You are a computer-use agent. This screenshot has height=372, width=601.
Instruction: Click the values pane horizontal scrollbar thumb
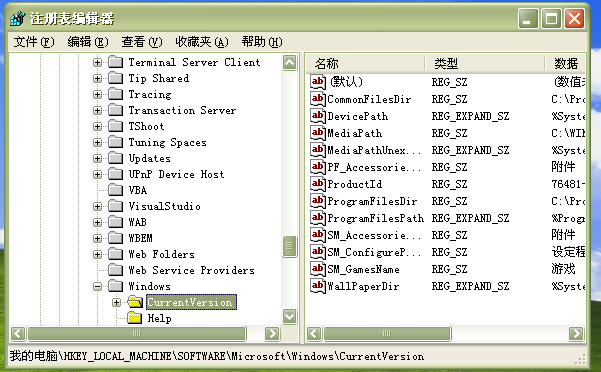click(x=387, y=333)
